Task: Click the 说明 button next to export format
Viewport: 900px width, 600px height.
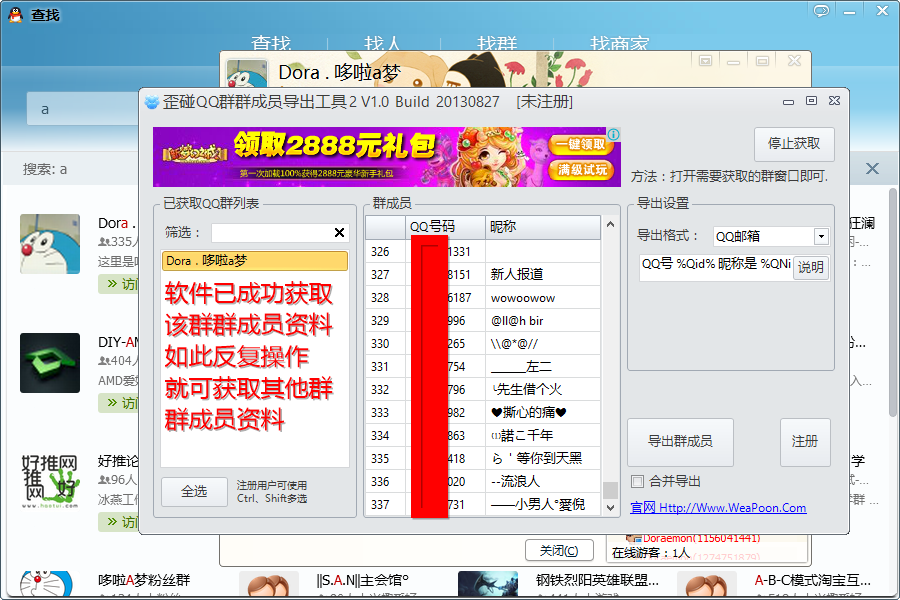Action: pos(810,268)
